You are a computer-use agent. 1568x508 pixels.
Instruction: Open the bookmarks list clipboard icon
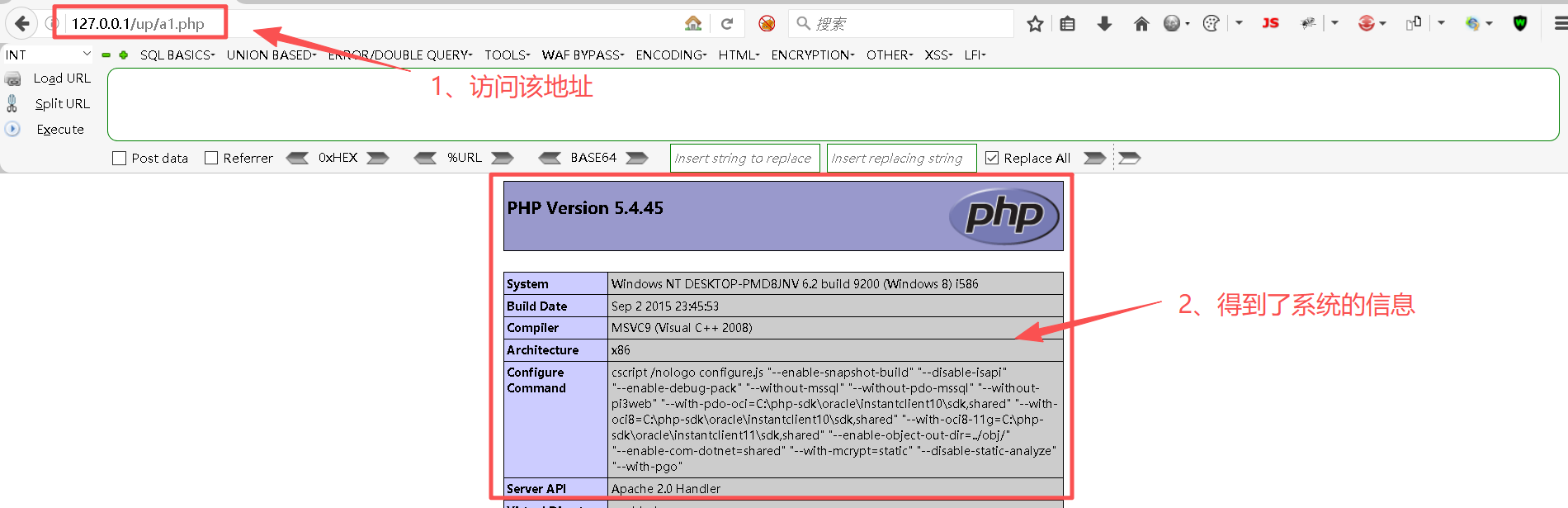(x=1067, y=24)
